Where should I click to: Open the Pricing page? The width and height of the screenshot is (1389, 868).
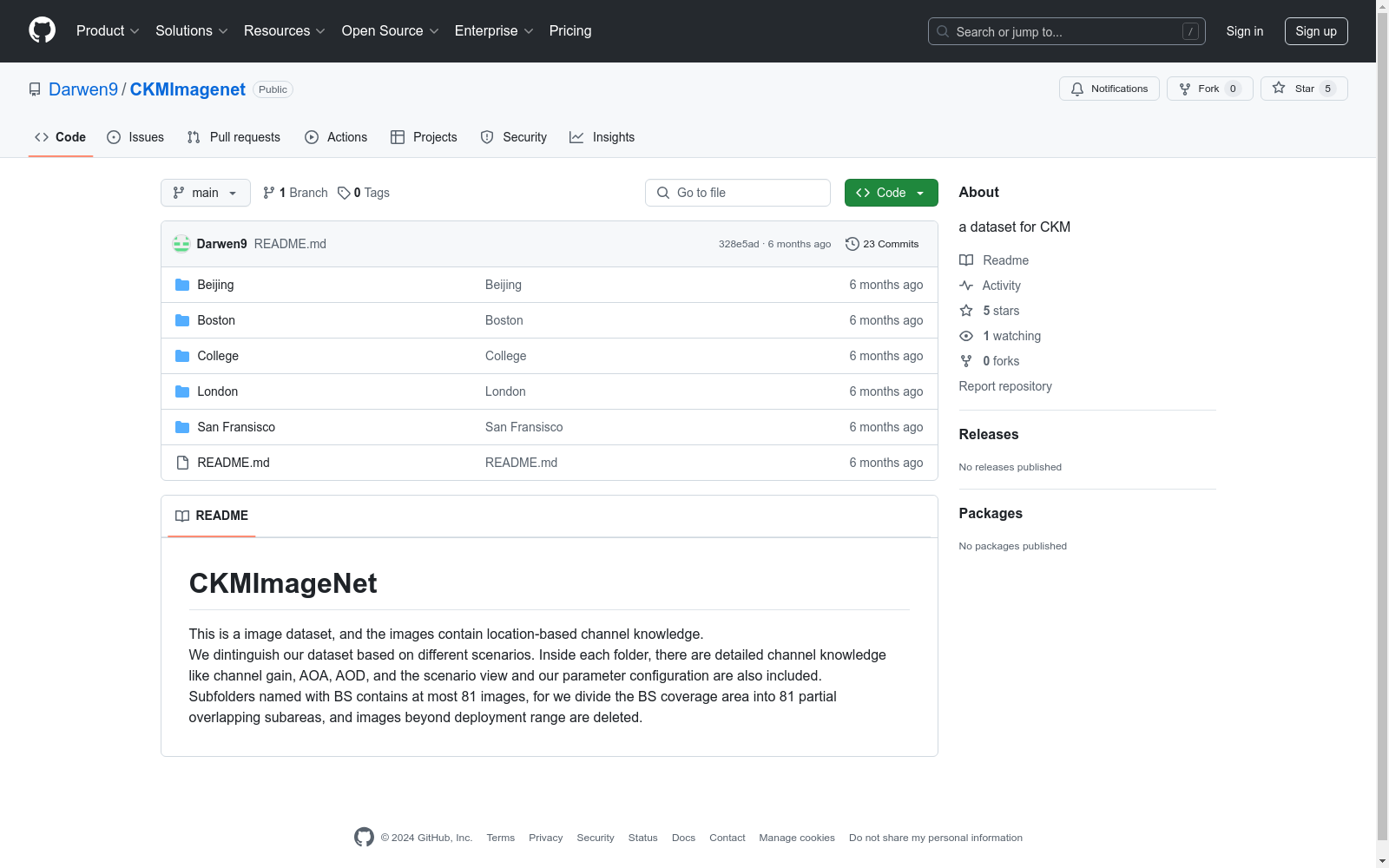tap(570, 31)
